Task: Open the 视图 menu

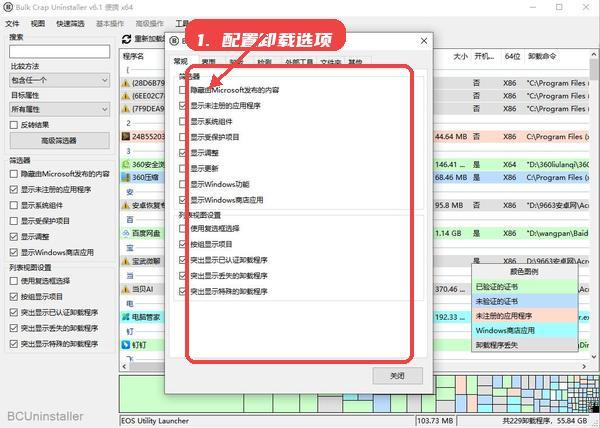Action: tap(38, 24)
